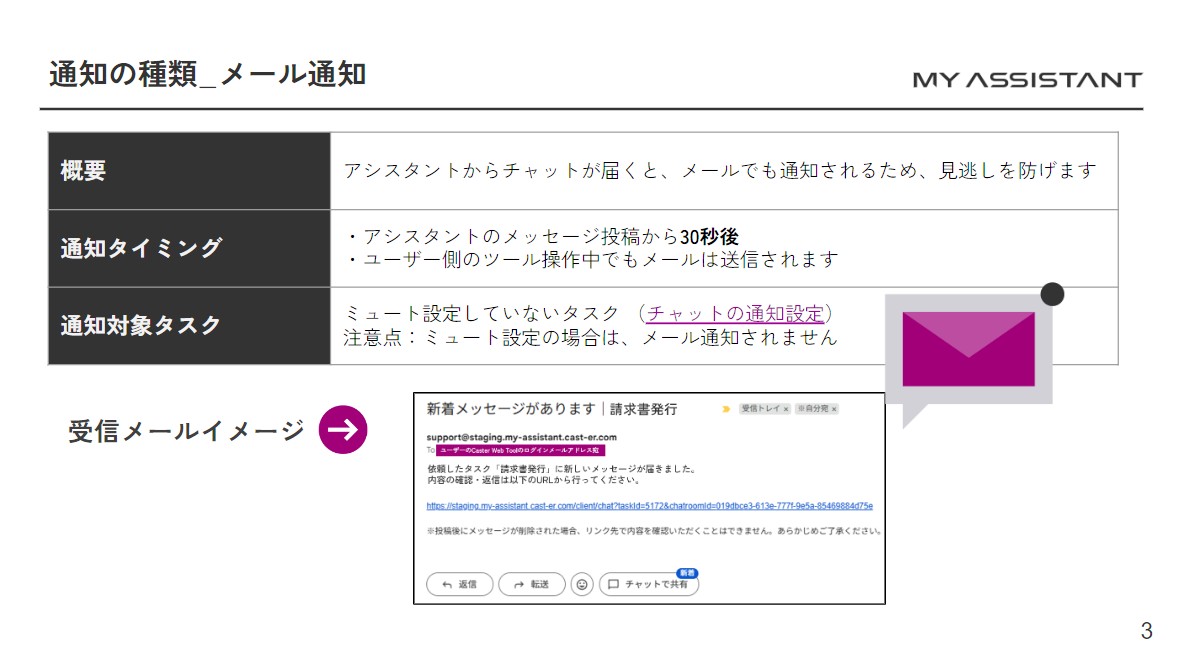The width and height of the screenshot is (1184, 662).
Task: Open the staging.my-assistant chat URL link
Action: (649, 506)
